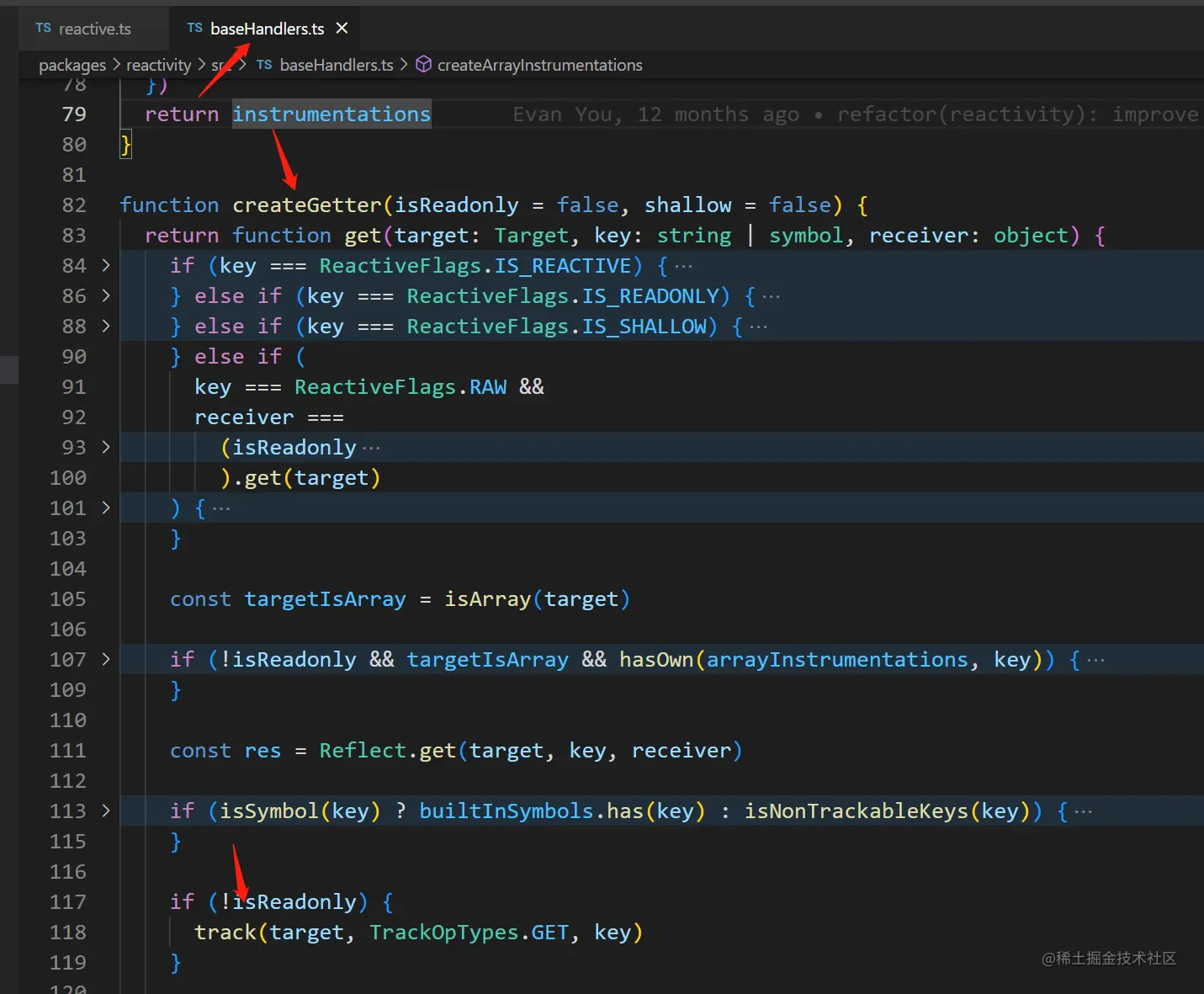Open the baseHandlers.ts breadcrumb

[x=337, y=65]
